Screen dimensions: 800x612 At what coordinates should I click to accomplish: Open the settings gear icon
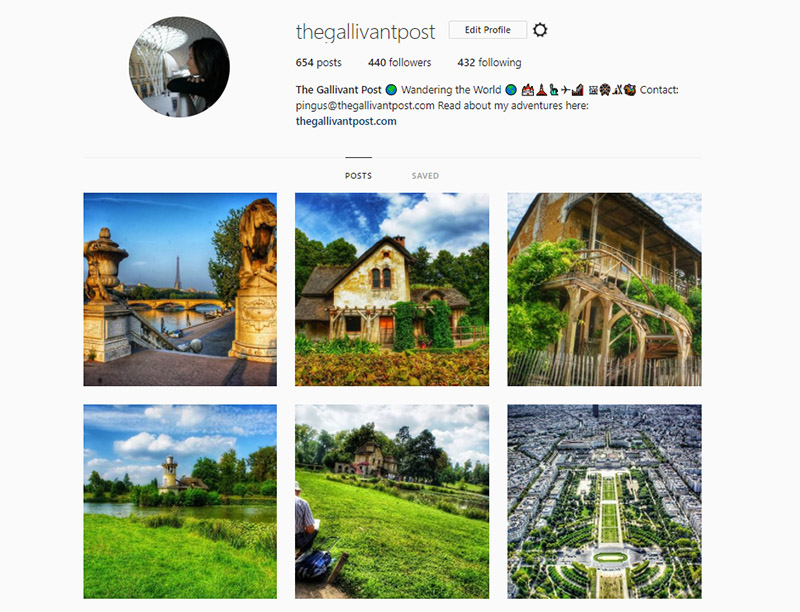click(540, 30)
